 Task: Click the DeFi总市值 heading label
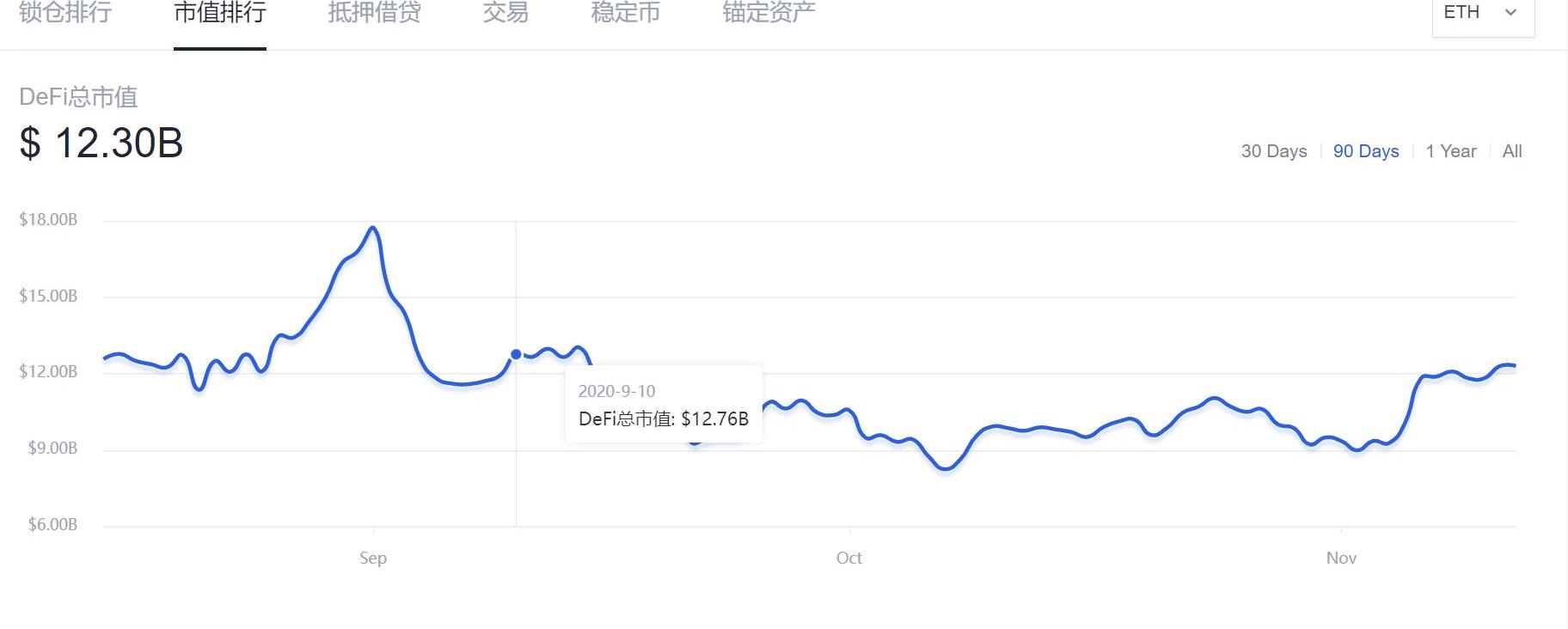coord(78,97)
